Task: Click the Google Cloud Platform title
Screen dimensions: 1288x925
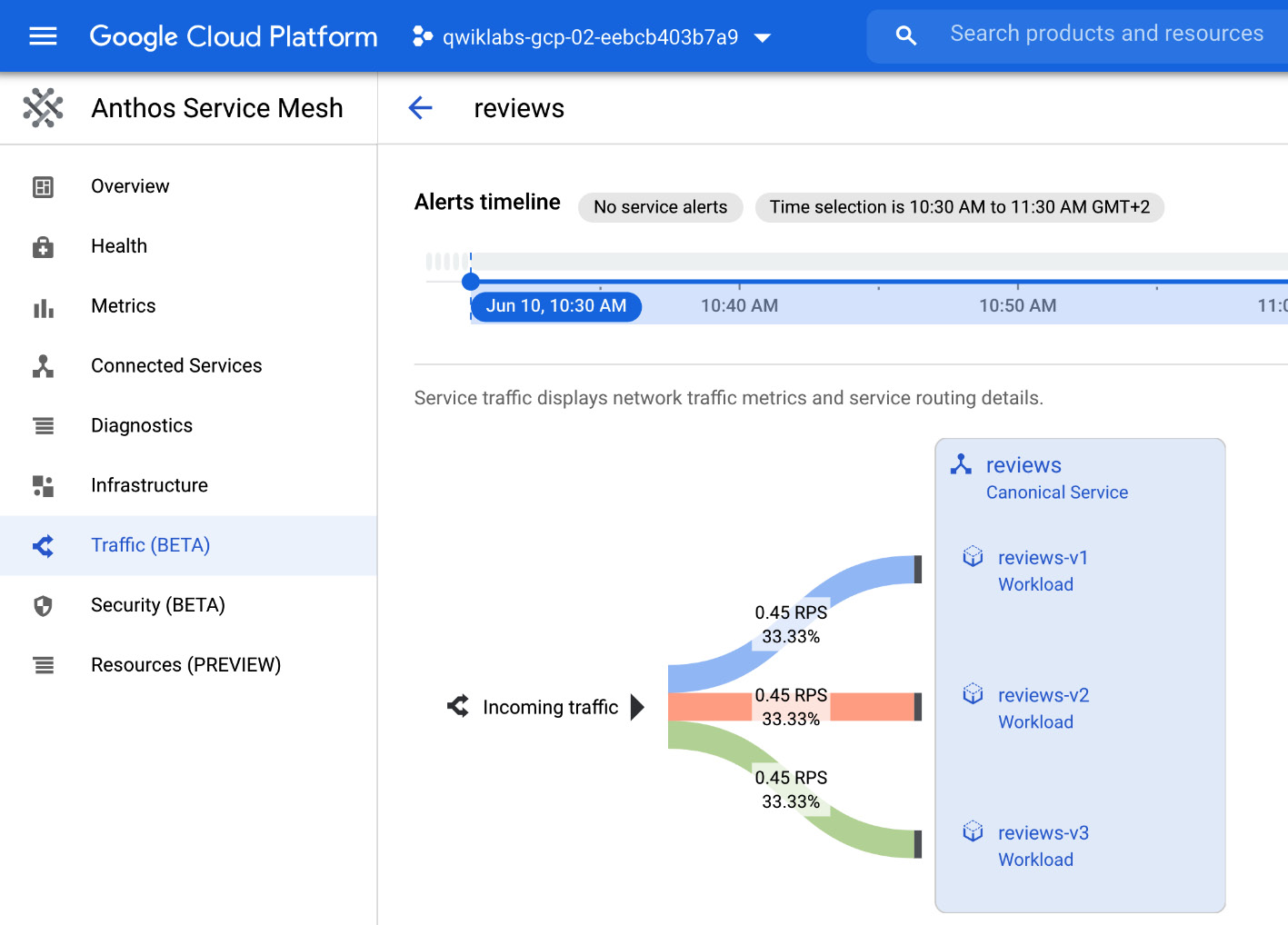Action: point(234,36)
